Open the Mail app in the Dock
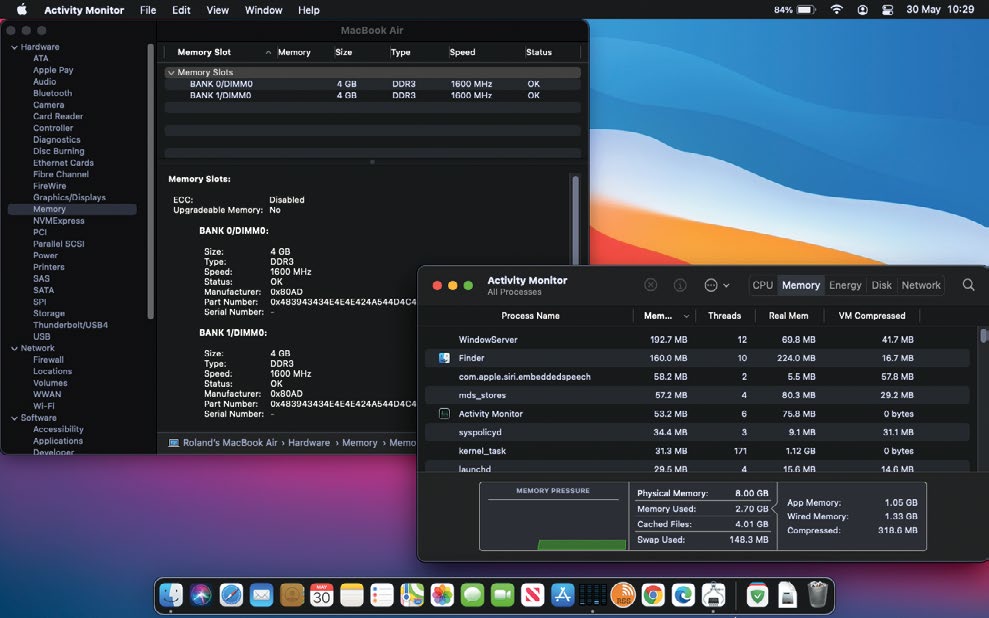The height and width of the screenshot is (618, 989). (261, 594)
